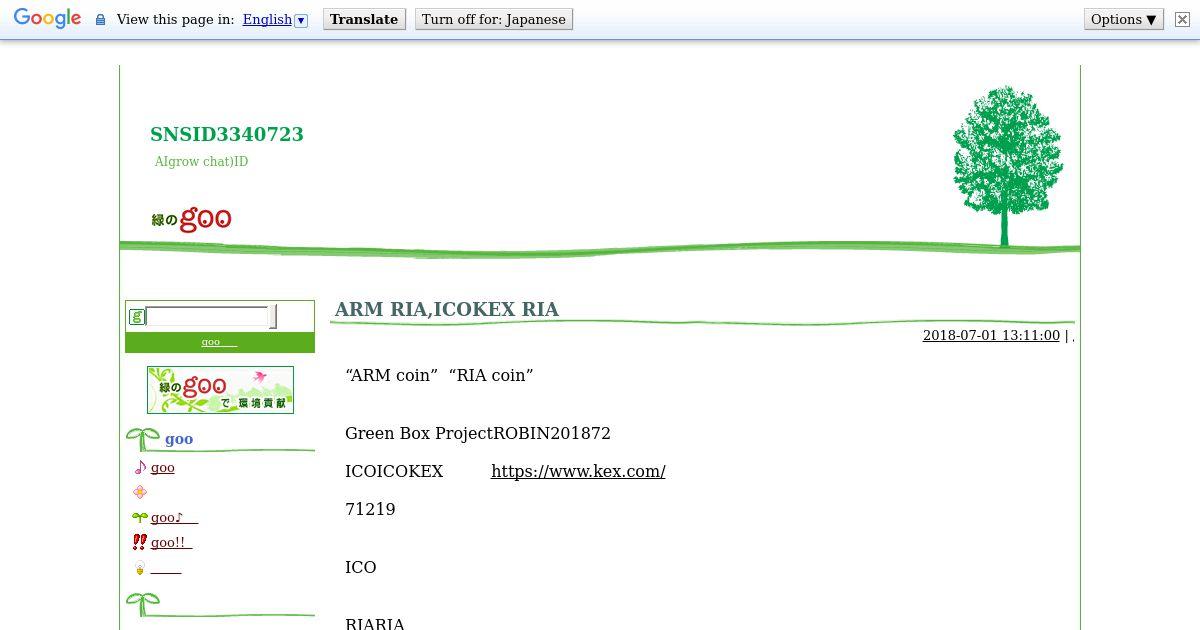Screen dimensions: 1200x630
Task: Open the goo link beside music note
Action: click(x=163, y=468)
